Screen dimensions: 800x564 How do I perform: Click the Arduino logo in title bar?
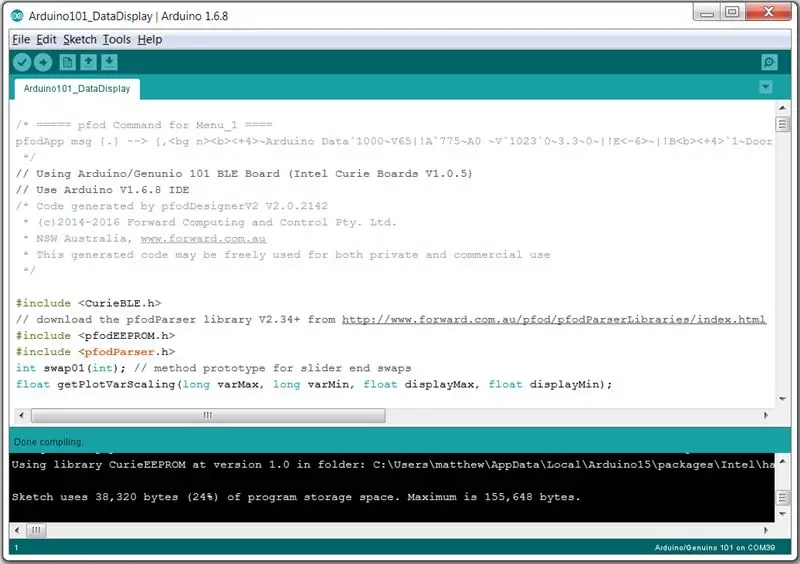(17, 16)
